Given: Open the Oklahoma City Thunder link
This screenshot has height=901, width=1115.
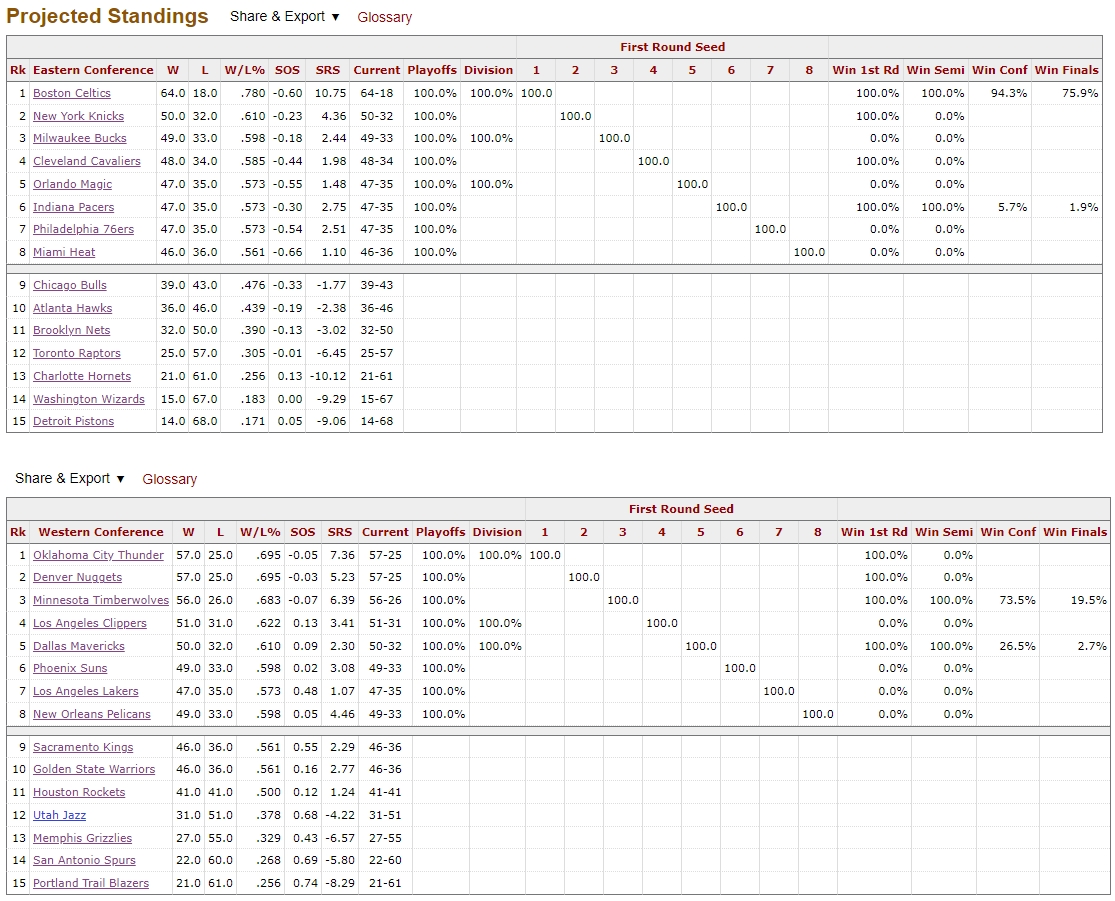Looking at the screenshot, I should pos(98,555).
